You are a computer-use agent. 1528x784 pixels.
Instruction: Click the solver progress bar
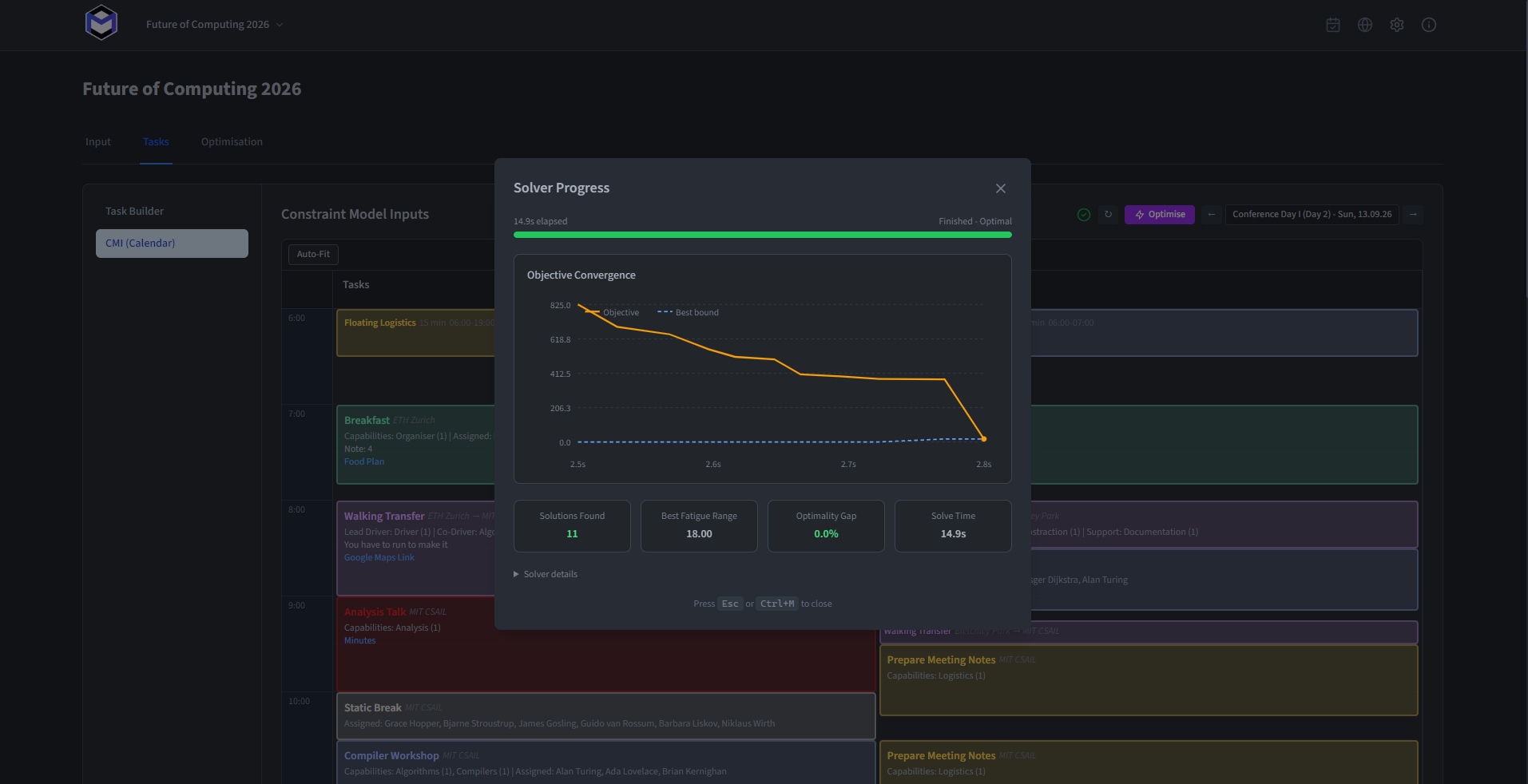pyautogui.click(x=763, y=235)
